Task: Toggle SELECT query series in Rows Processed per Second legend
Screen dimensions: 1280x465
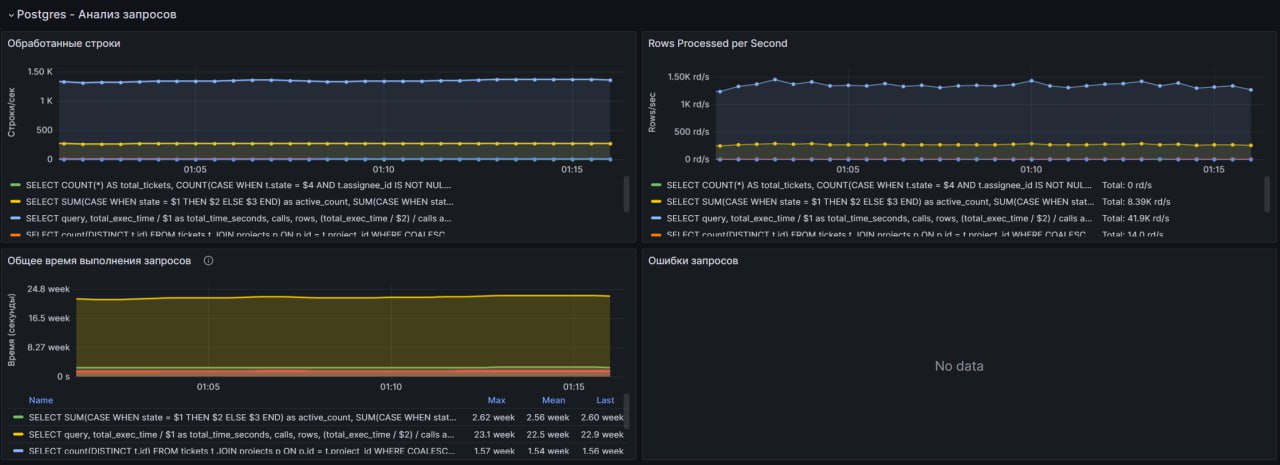Action: 879,218
